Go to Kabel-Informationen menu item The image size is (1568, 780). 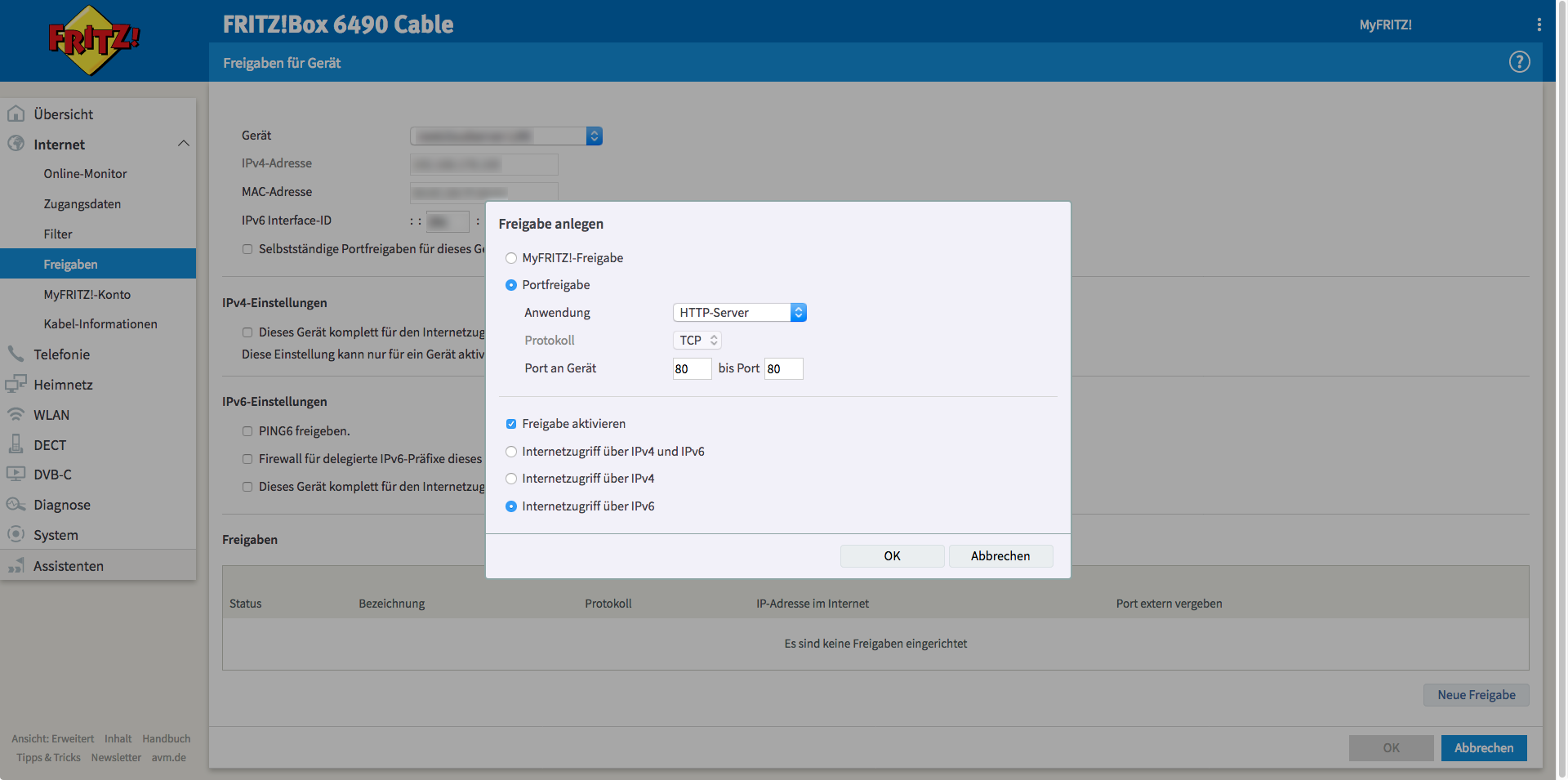(x=100, y=324)
